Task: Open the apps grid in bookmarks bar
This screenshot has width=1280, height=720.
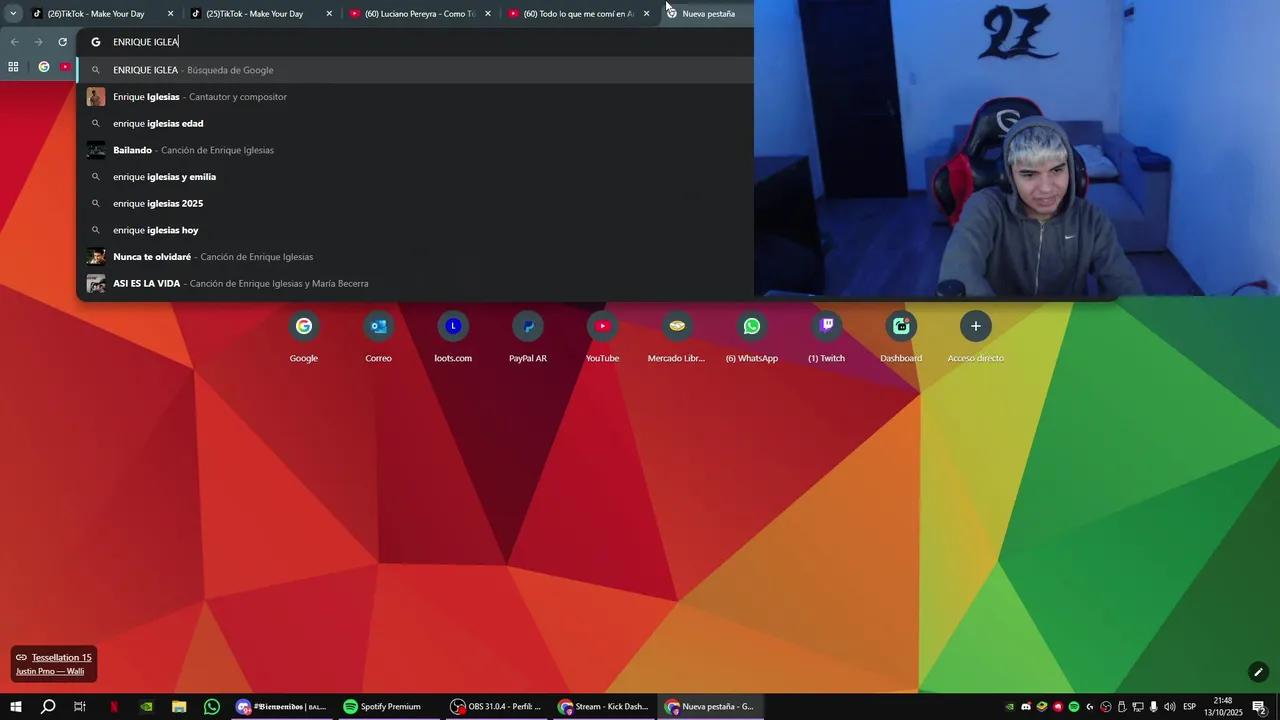Action: click(13, 67)
